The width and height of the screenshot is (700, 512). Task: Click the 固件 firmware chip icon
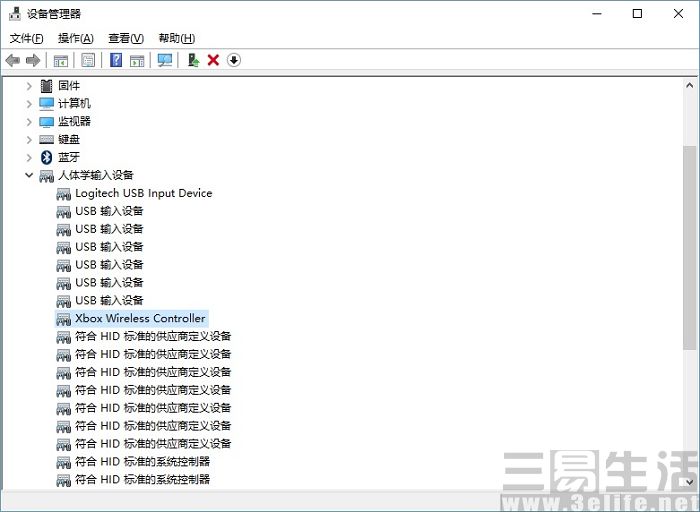(x=46, y=86)
